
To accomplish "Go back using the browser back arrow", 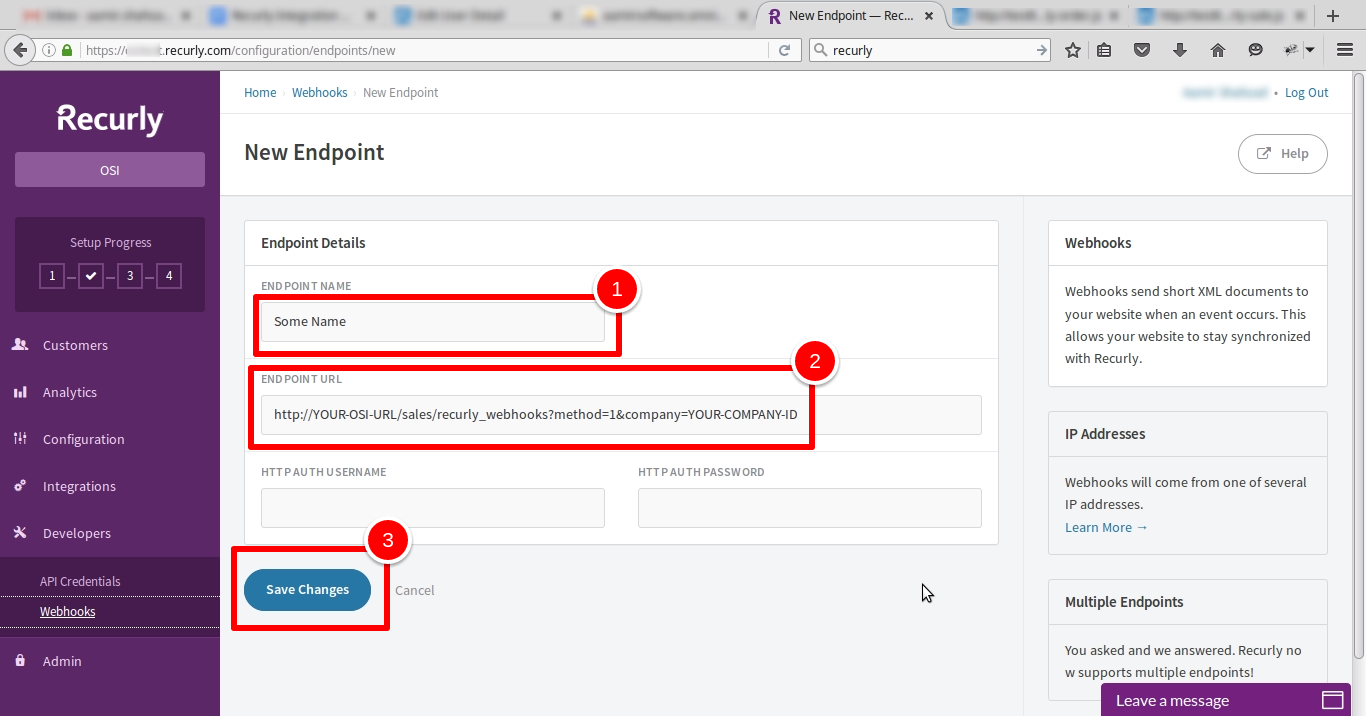I will (19, 50).
